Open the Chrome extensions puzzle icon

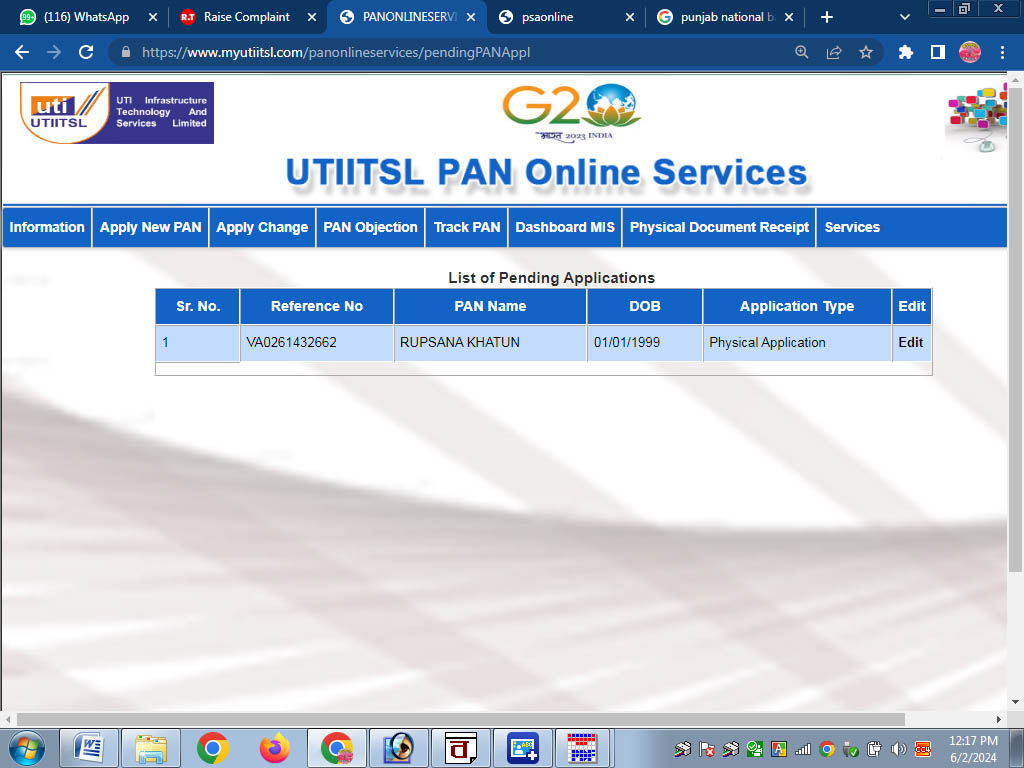906,53
